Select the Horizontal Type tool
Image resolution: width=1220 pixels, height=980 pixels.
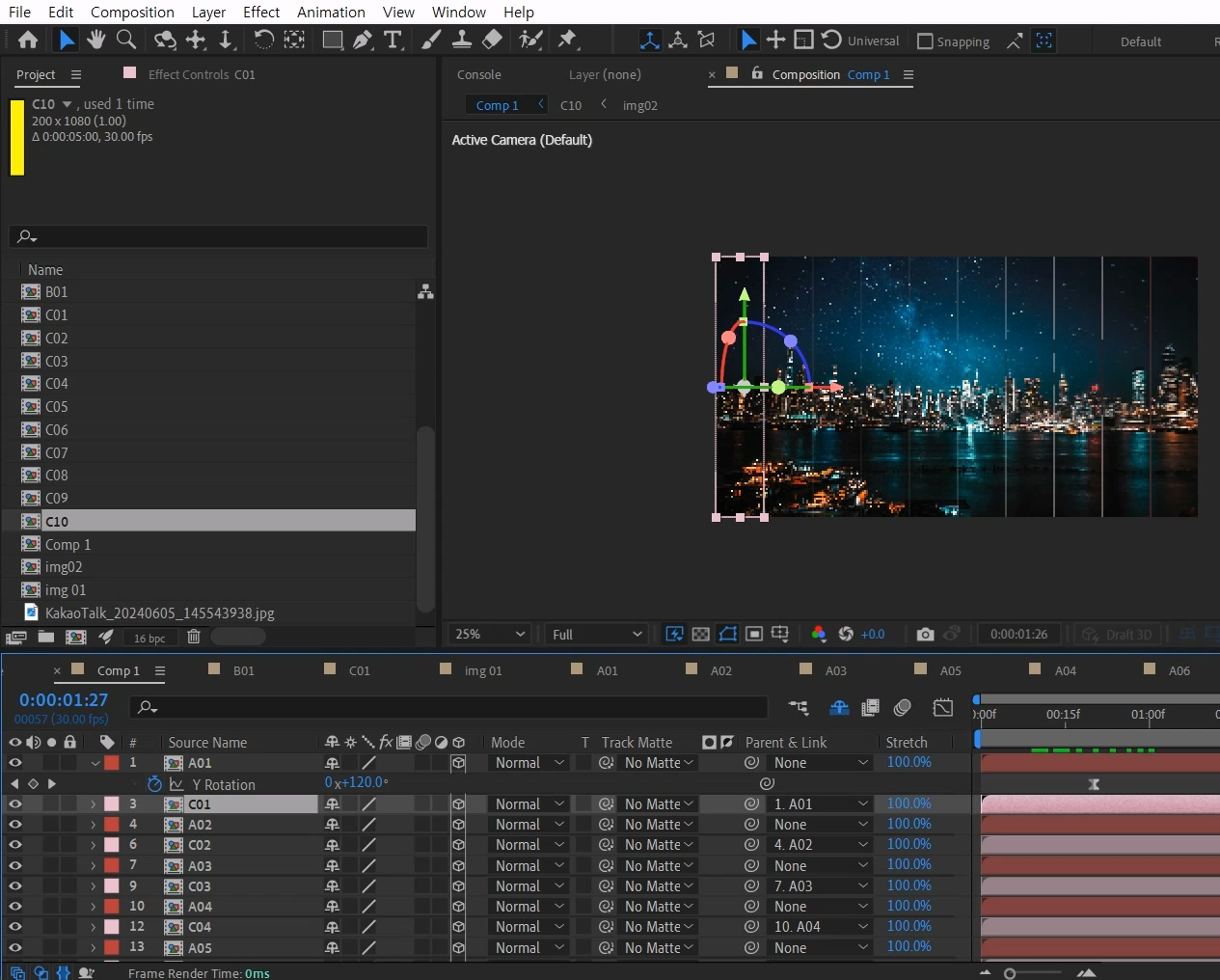tap(393, 40)
